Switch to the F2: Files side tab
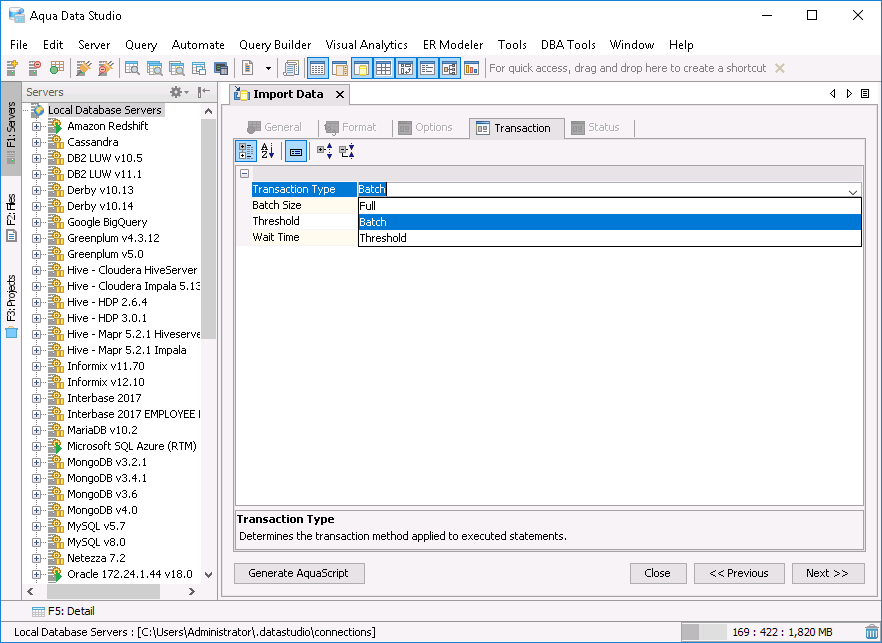The width and height of the screenshot is (882, 643). [11, 218]
